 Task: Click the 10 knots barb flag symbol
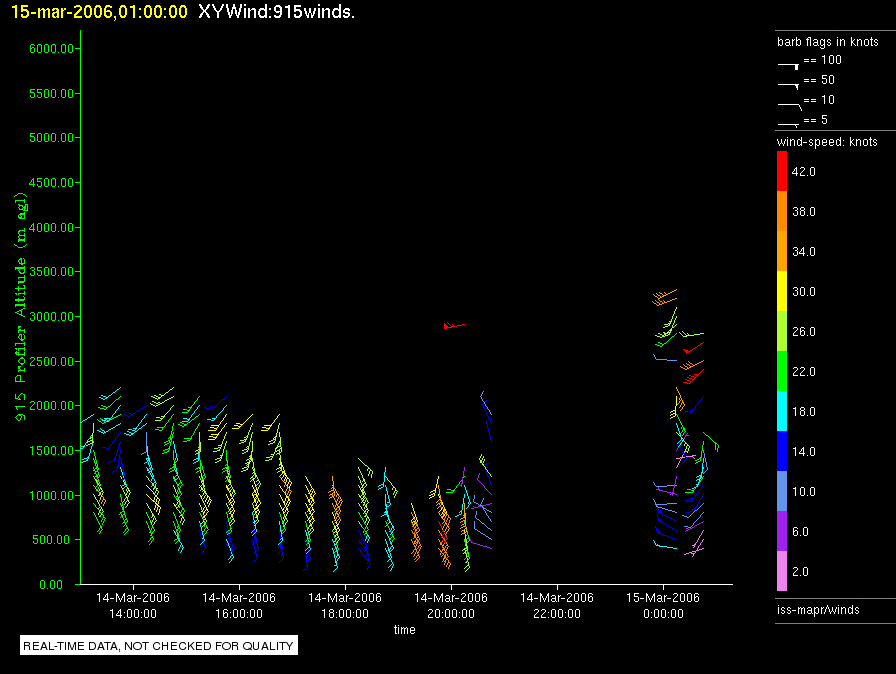click(x=789, y=103)
